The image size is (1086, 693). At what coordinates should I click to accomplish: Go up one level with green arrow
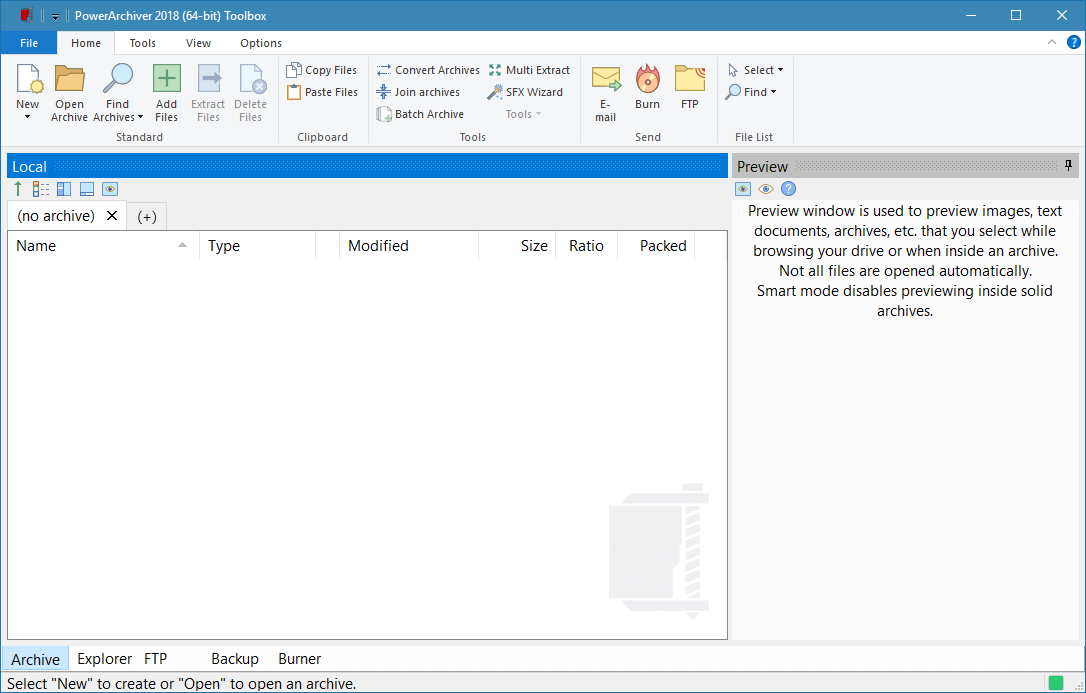(18, 189)
